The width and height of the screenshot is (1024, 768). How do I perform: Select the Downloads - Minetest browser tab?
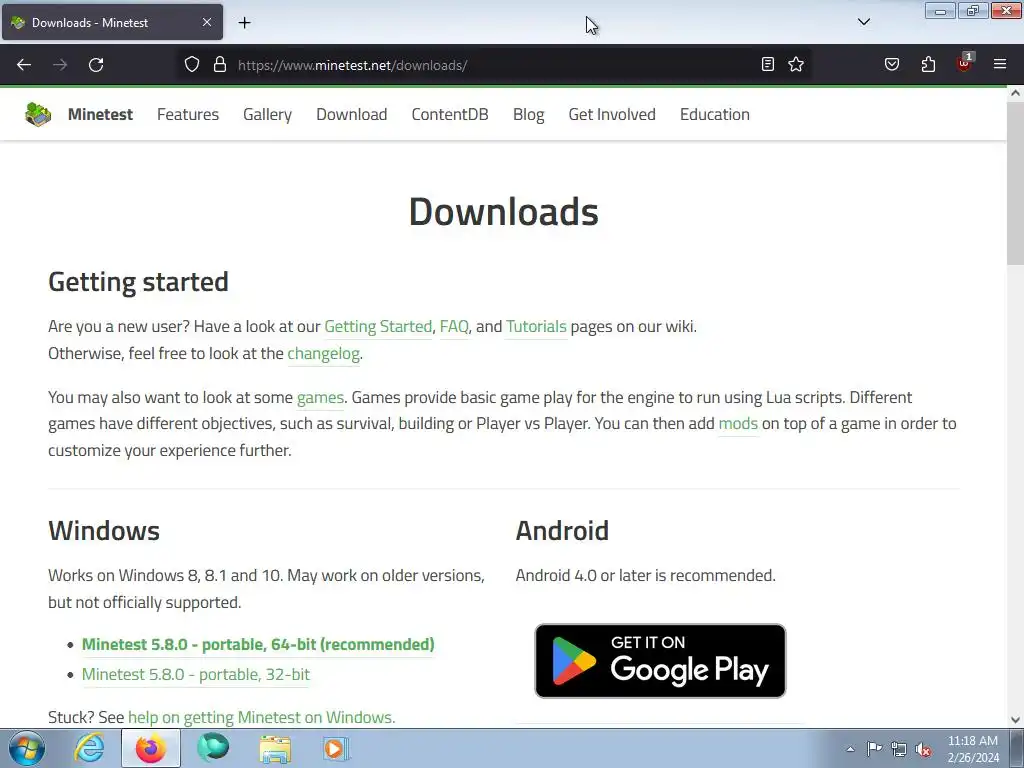point(112,22)
